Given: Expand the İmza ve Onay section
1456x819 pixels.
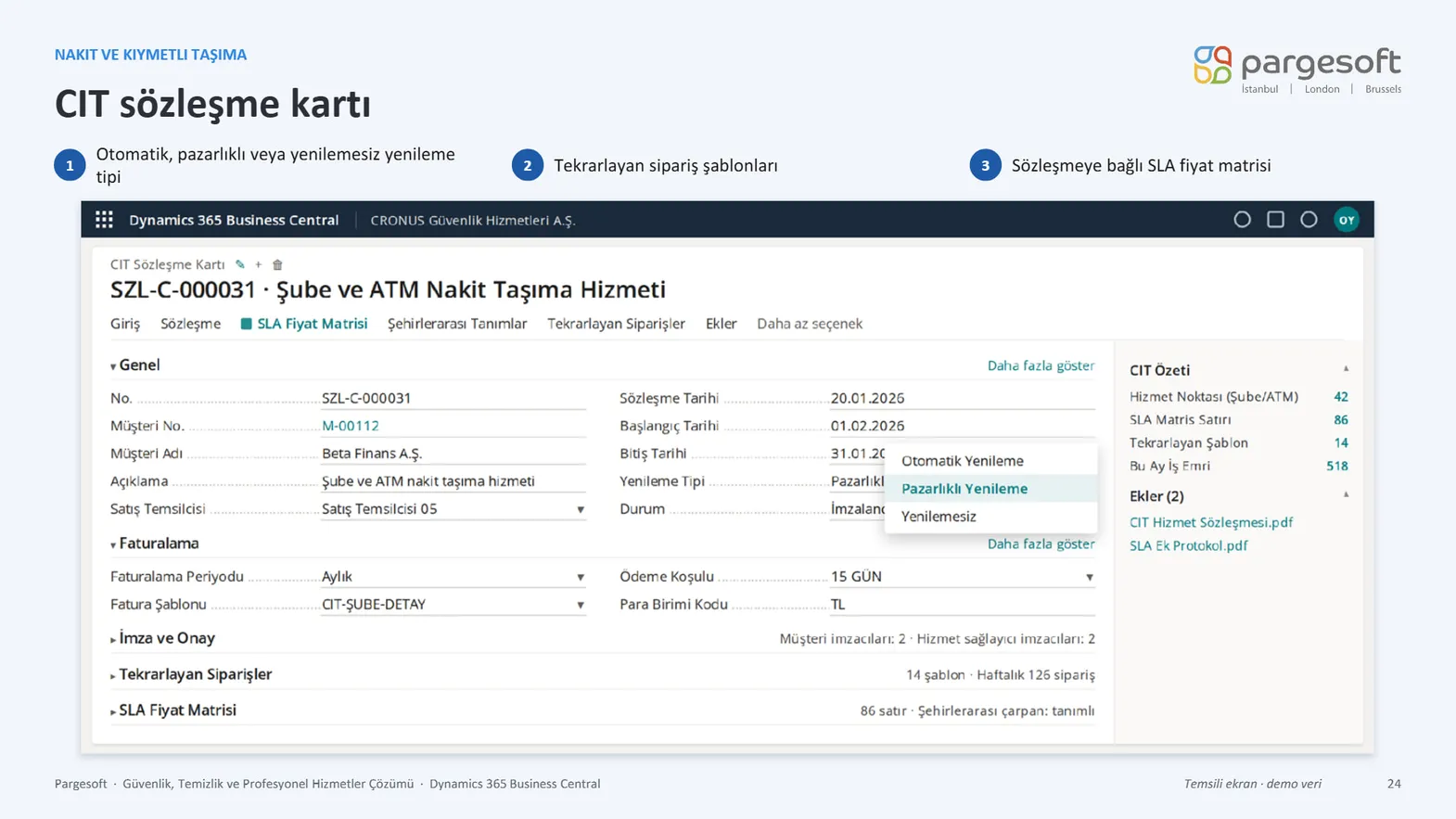Looking at the screenshot, I should click(163, 638).
